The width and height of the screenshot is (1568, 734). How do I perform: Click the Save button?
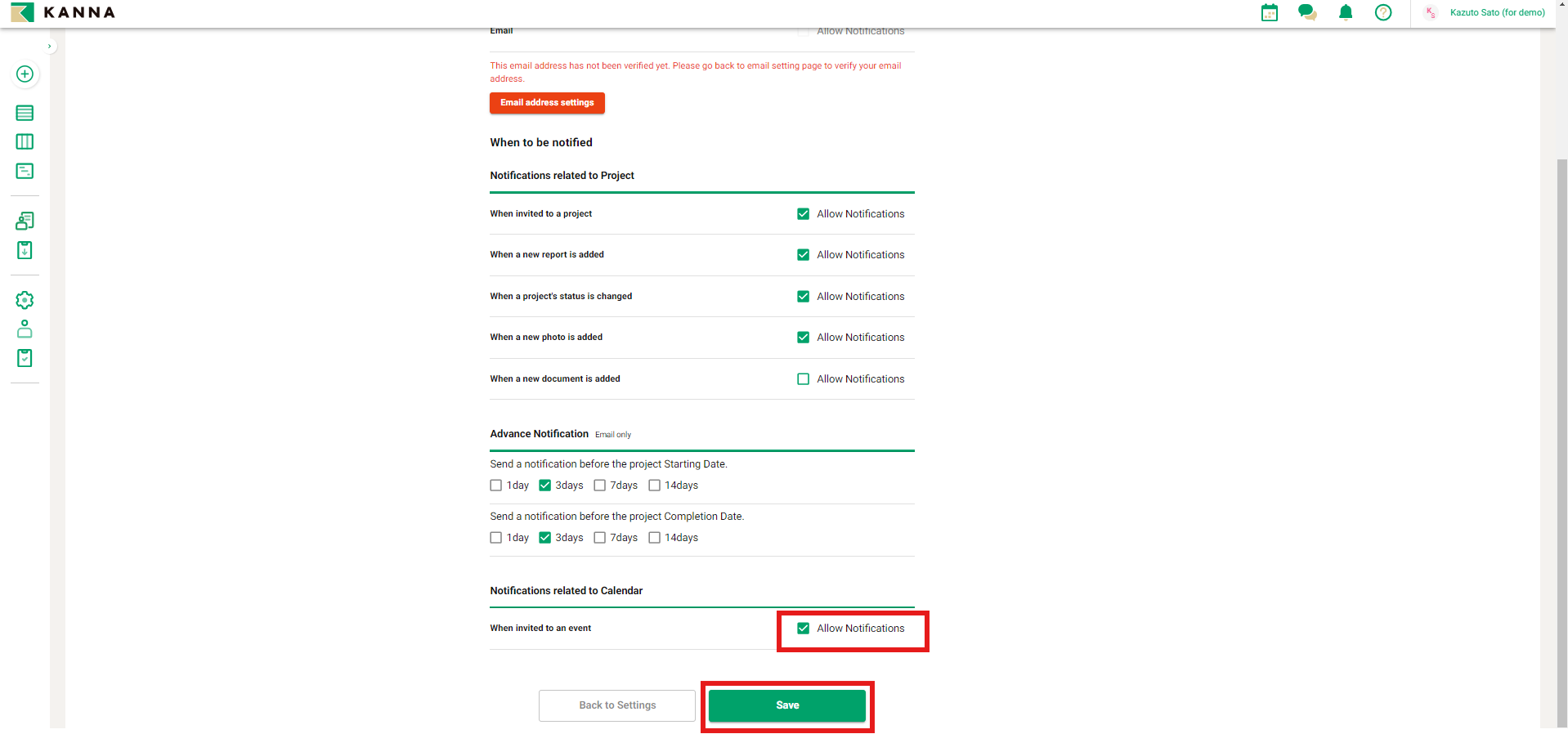click(x=786, y=705)
